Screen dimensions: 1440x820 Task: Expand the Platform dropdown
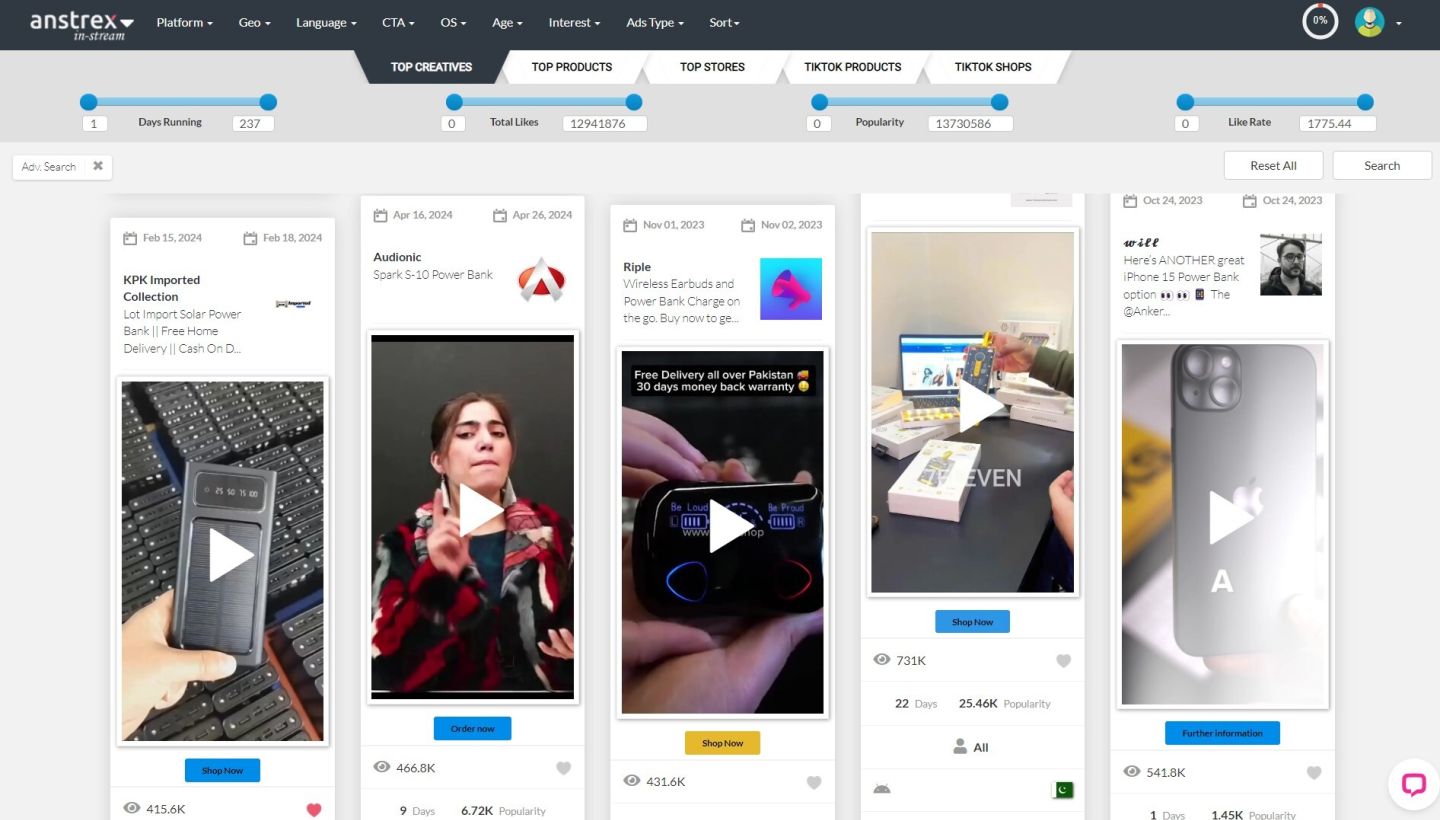coord(184,23)
